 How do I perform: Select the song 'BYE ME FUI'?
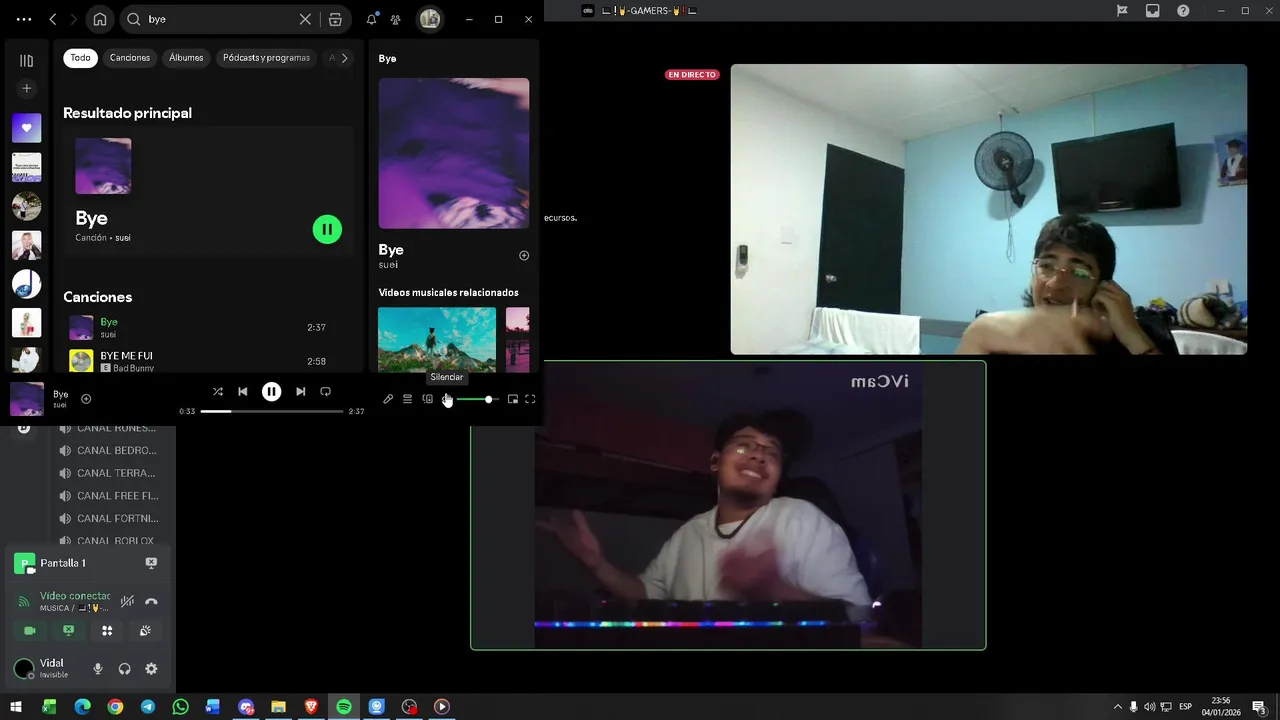tap(126, 355)
